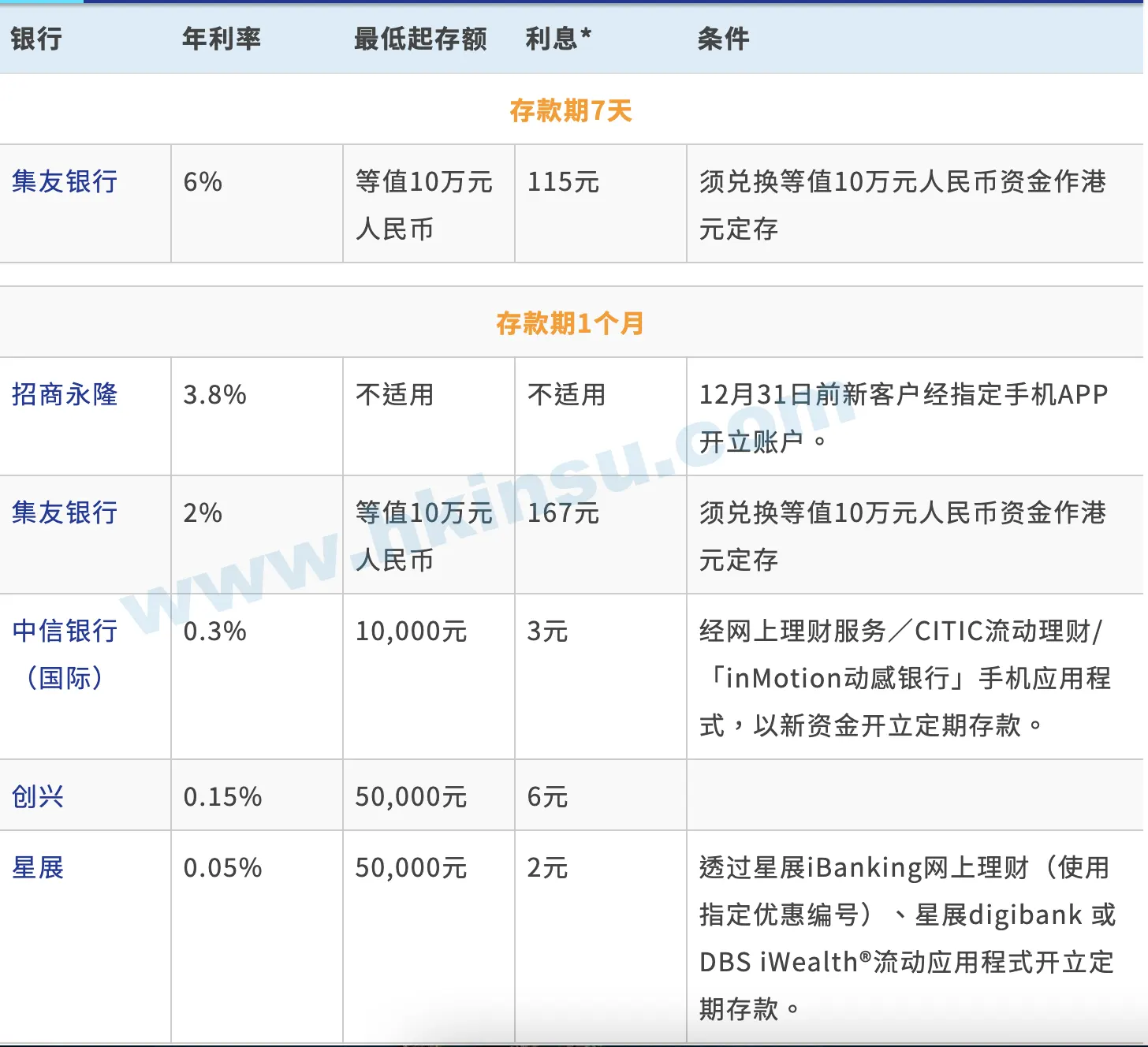
Task: Click the 7天 row condition 须兑换等值10万元人民币
Action: click(x=903, y=205)
